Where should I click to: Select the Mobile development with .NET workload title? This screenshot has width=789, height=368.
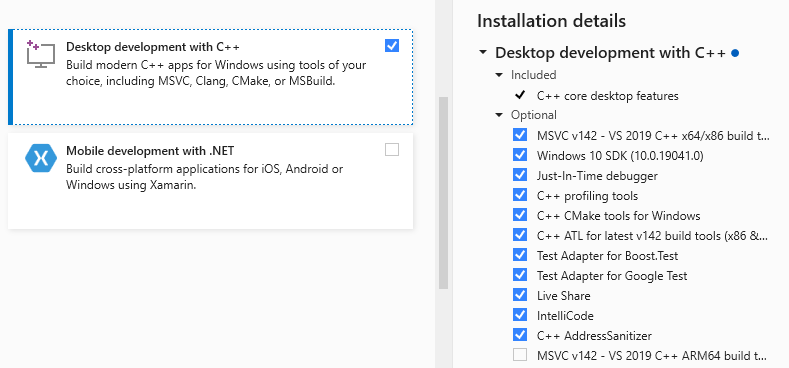(x=150, y=151)
